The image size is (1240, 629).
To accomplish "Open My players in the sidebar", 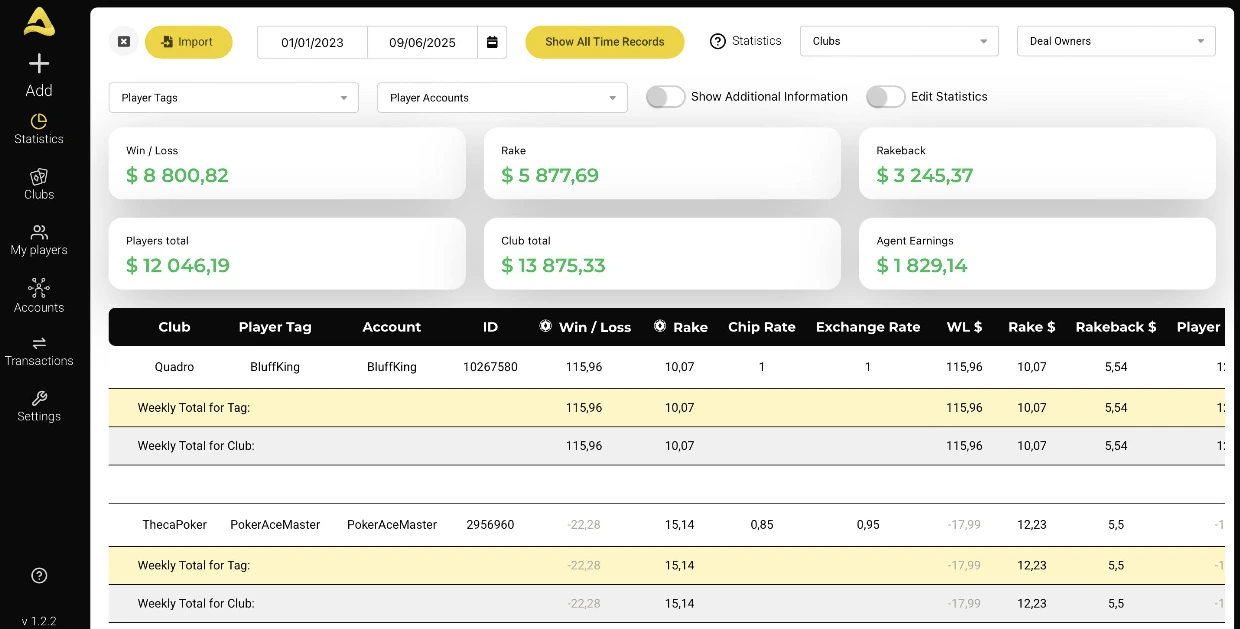I will pyautogui.click(x=39, y=240).
